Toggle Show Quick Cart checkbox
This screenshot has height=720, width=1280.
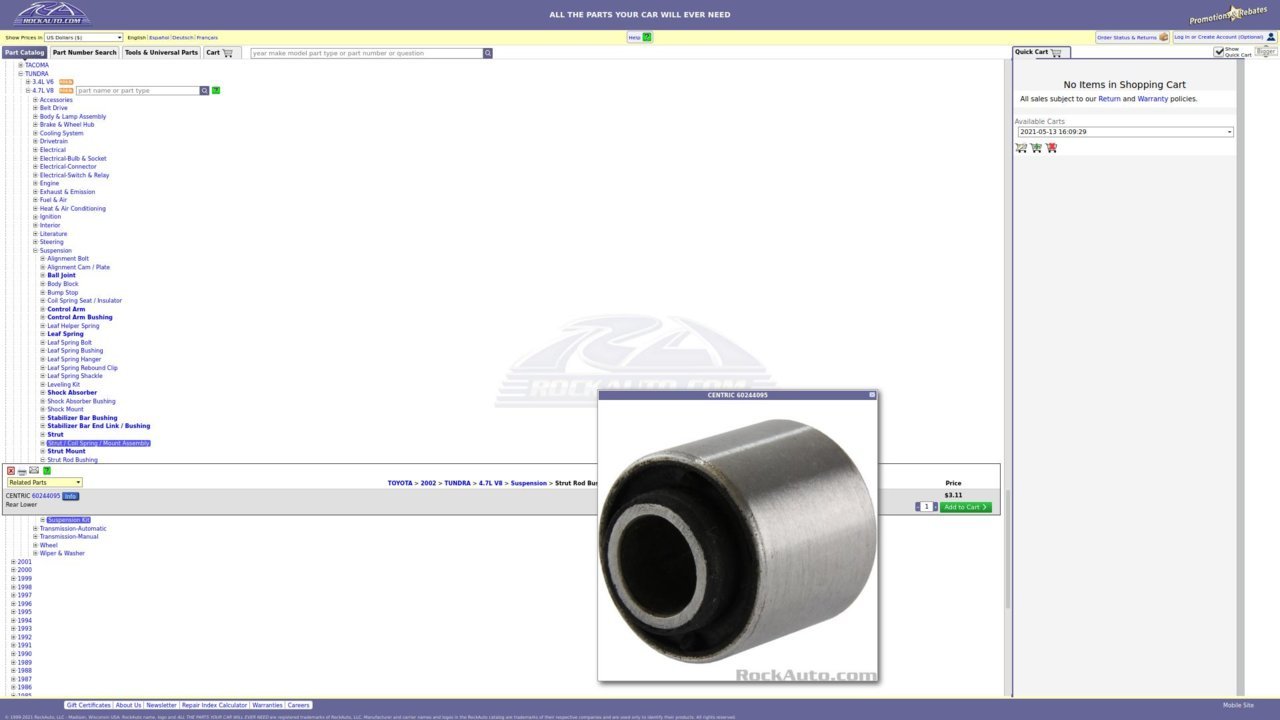coord(1219,52)
